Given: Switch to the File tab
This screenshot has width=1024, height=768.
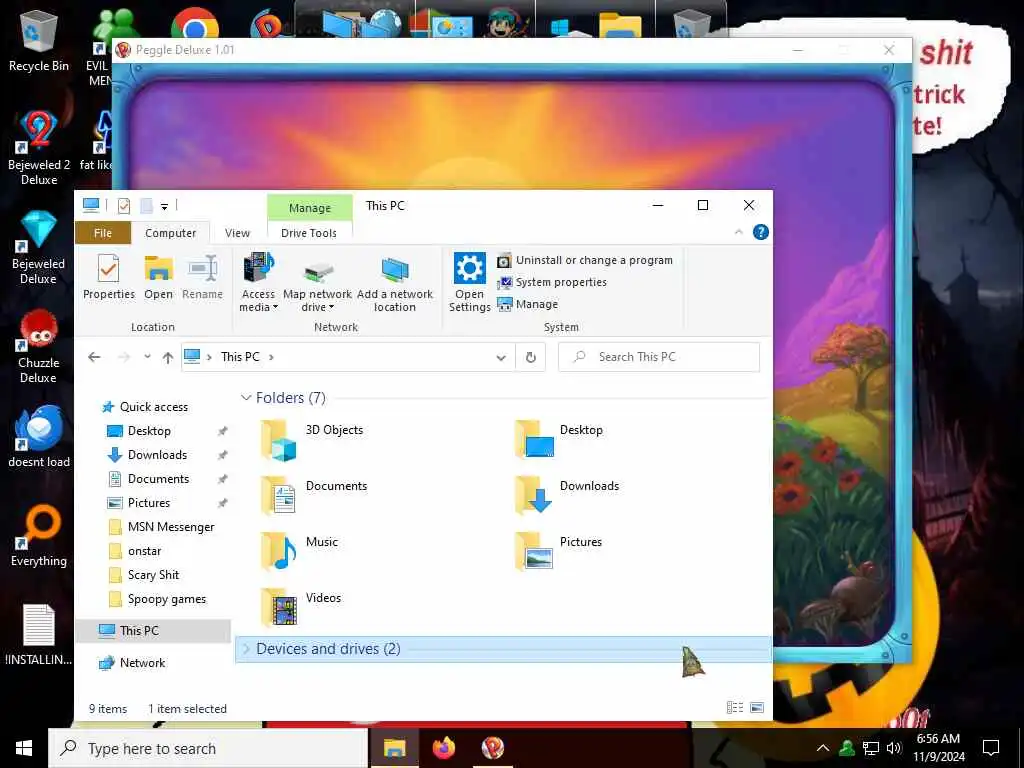Looking at the screenshot, I should (103, 233).
